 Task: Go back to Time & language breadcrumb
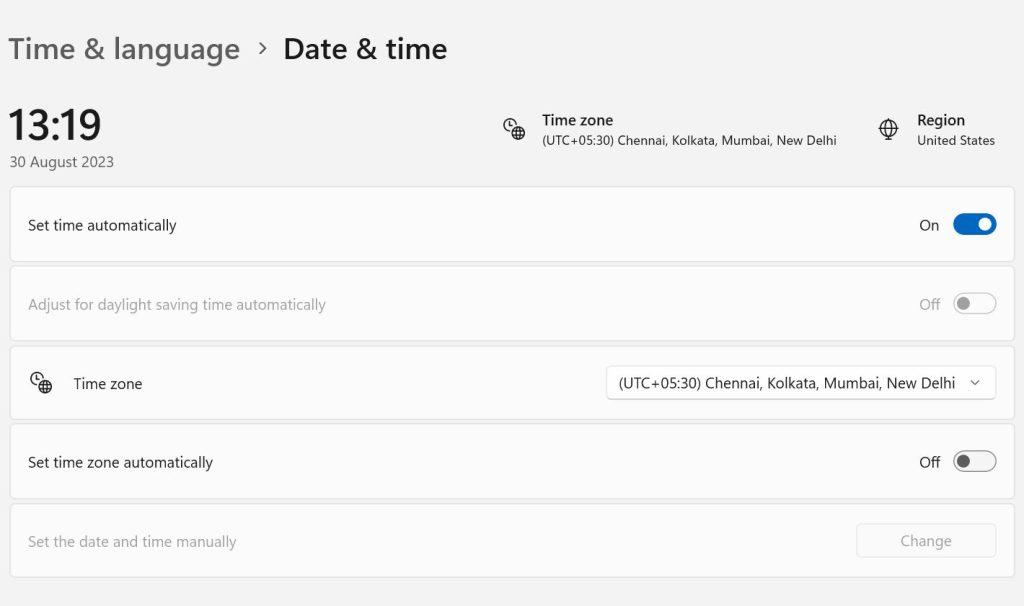(x=124, y=49)
